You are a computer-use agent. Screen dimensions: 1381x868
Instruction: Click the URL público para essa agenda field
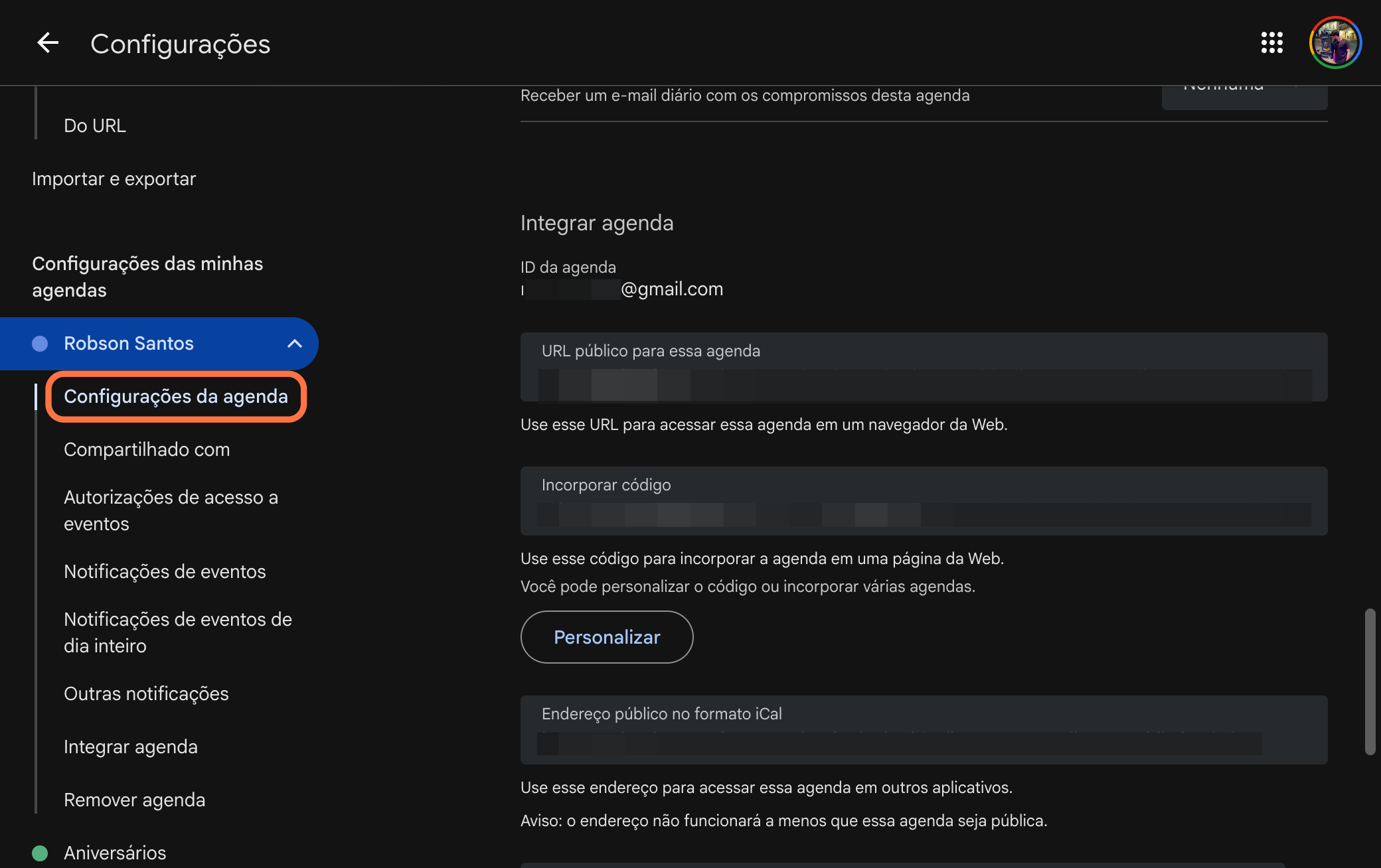(924, 367)
